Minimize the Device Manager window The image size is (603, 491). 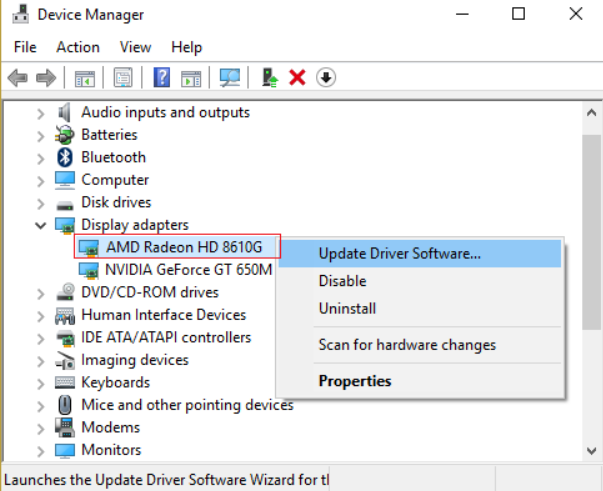click(462, 14)
